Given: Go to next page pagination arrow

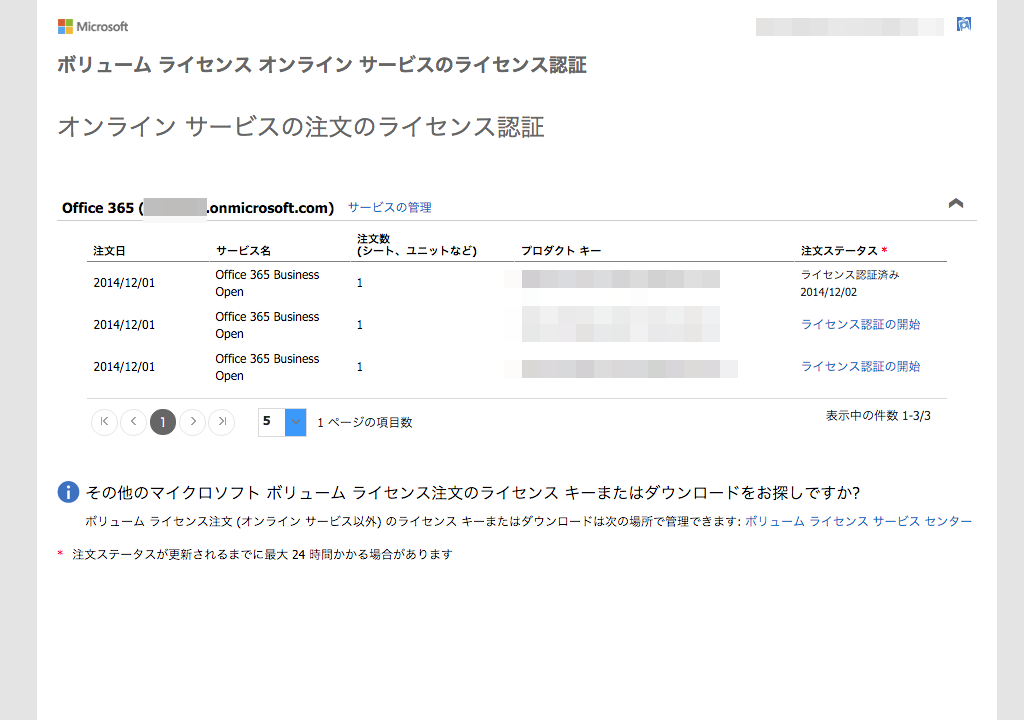Looking at the screenshot, I should [193, 421].
